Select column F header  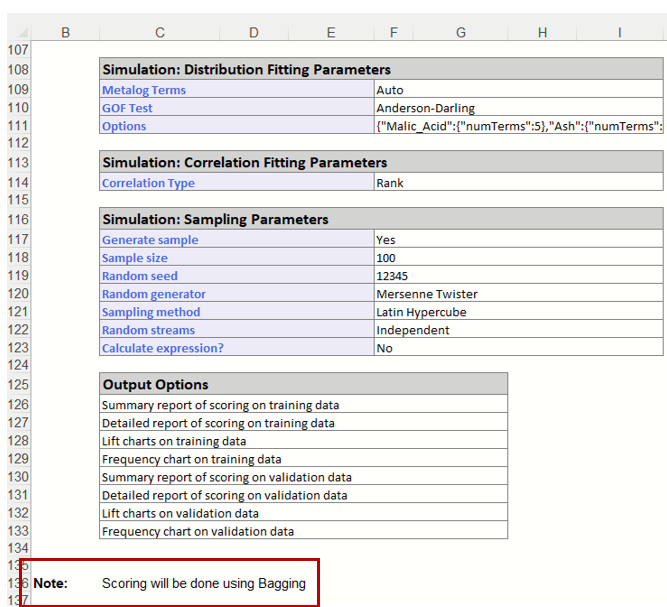[x=393, y=32]
